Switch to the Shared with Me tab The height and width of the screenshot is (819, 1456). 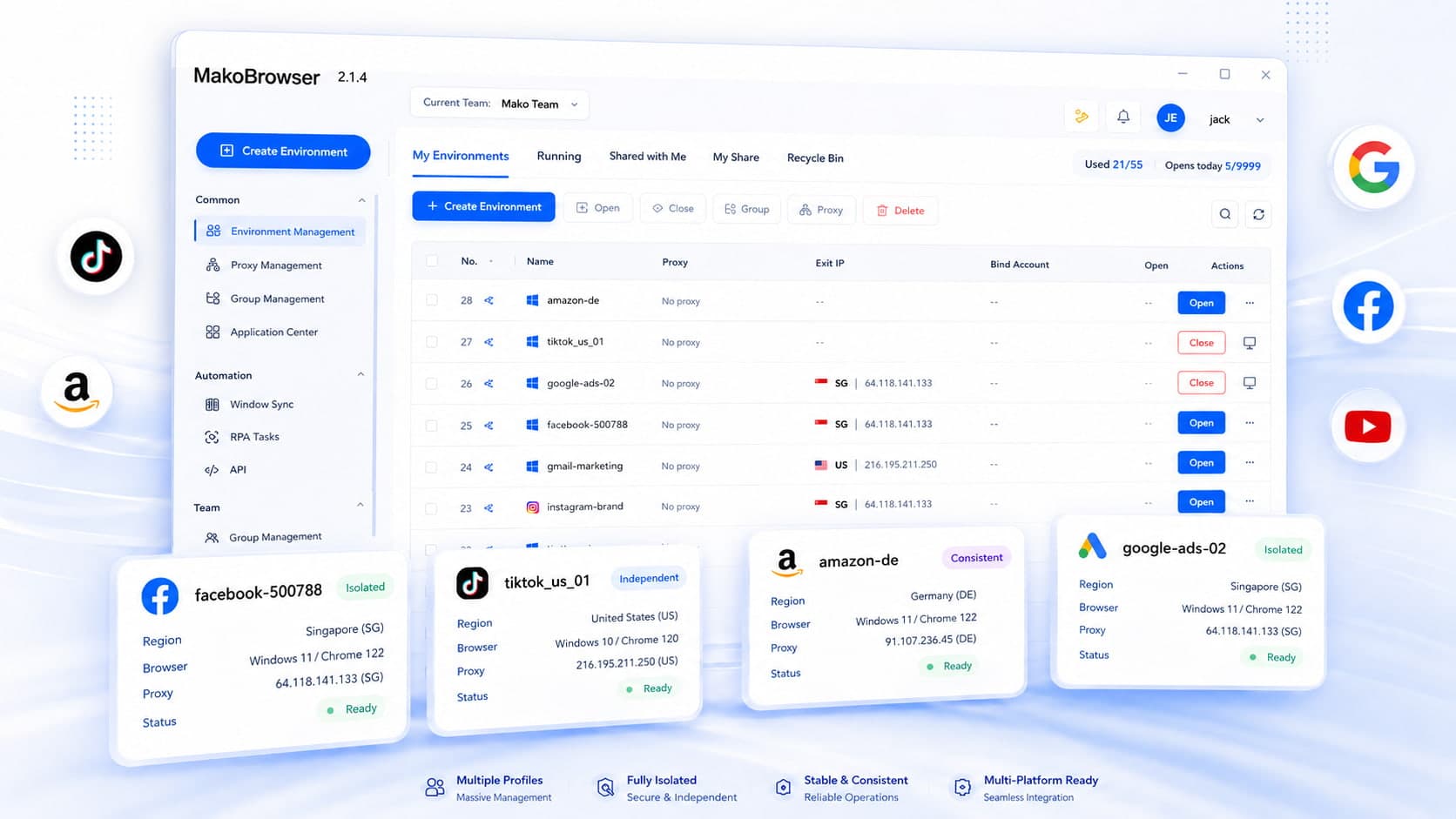(x=648, y=157)
